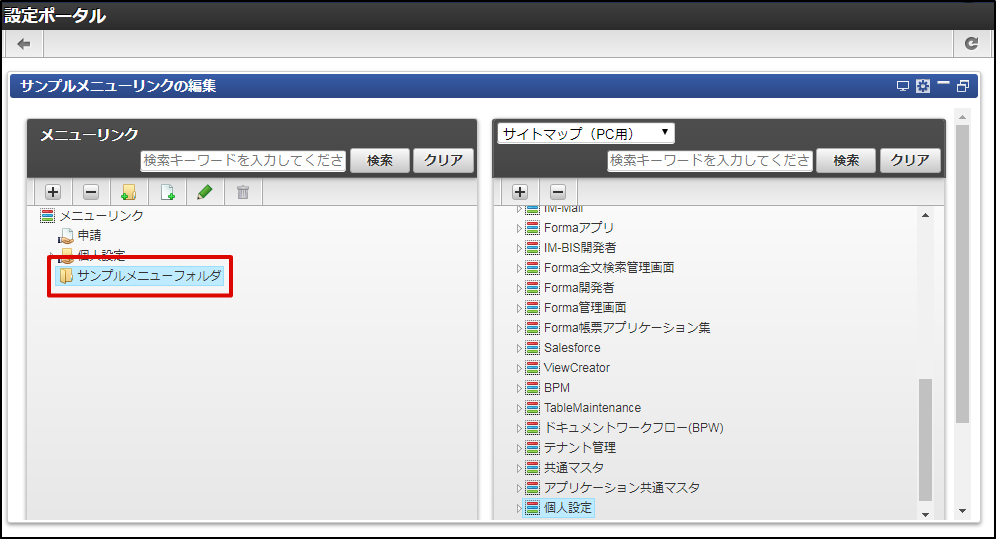This screenshot has height=539, width=996.
Task: Open the サイトマップ（PC用） dropdown
Action: (586, 133)
